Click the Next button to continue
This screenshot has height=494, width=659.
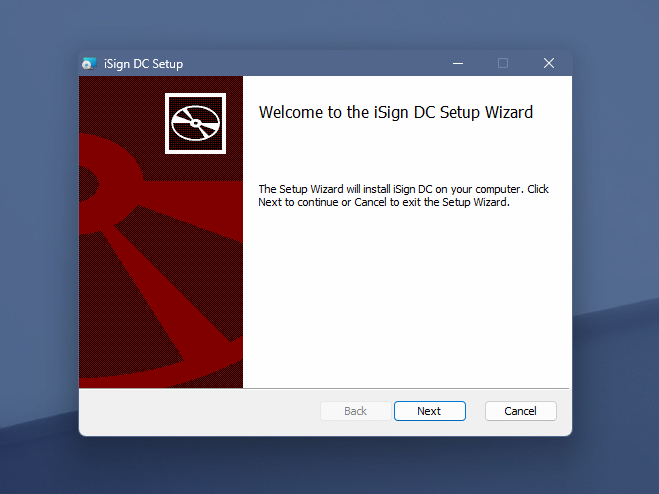tap(430, 411)
